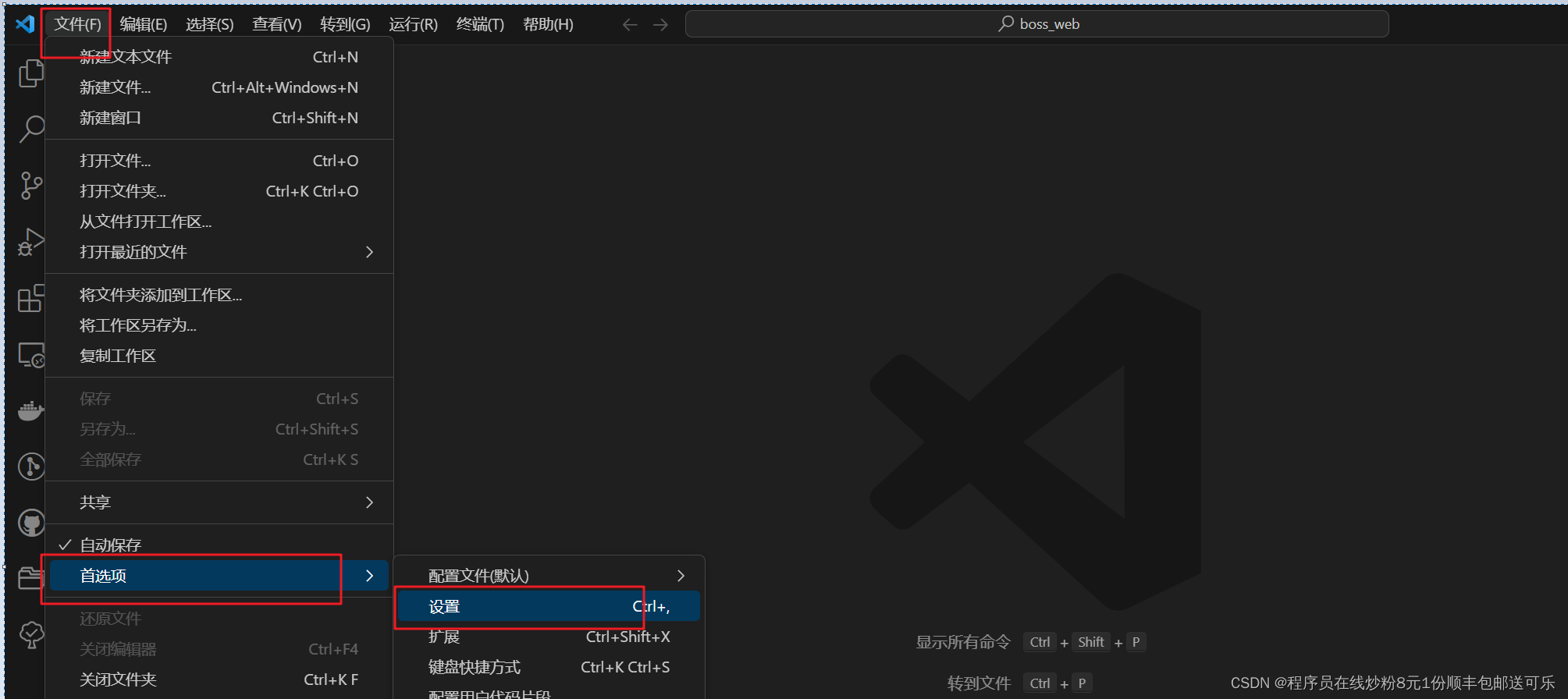Open the 运行(R) menu
The image size is (1568, 699).
pyautogui.click(x=413, y=24)
